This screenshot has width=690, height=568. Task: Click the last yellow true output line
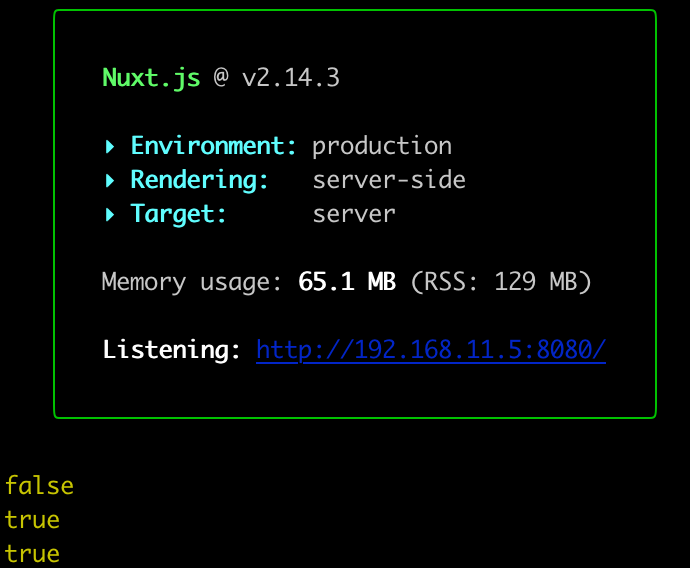coord(32,554)
